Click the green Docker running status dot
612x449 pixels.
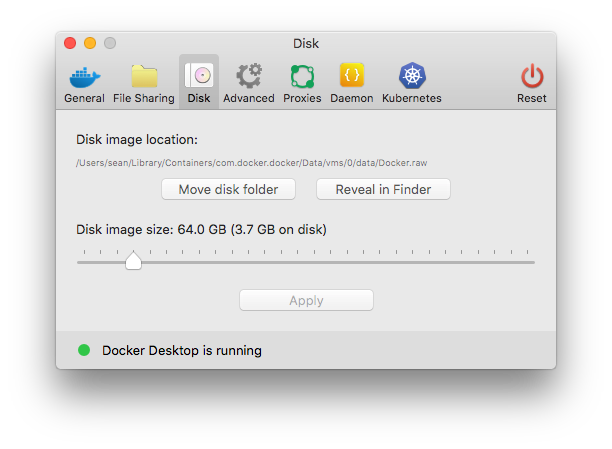[x=84, y=350]
